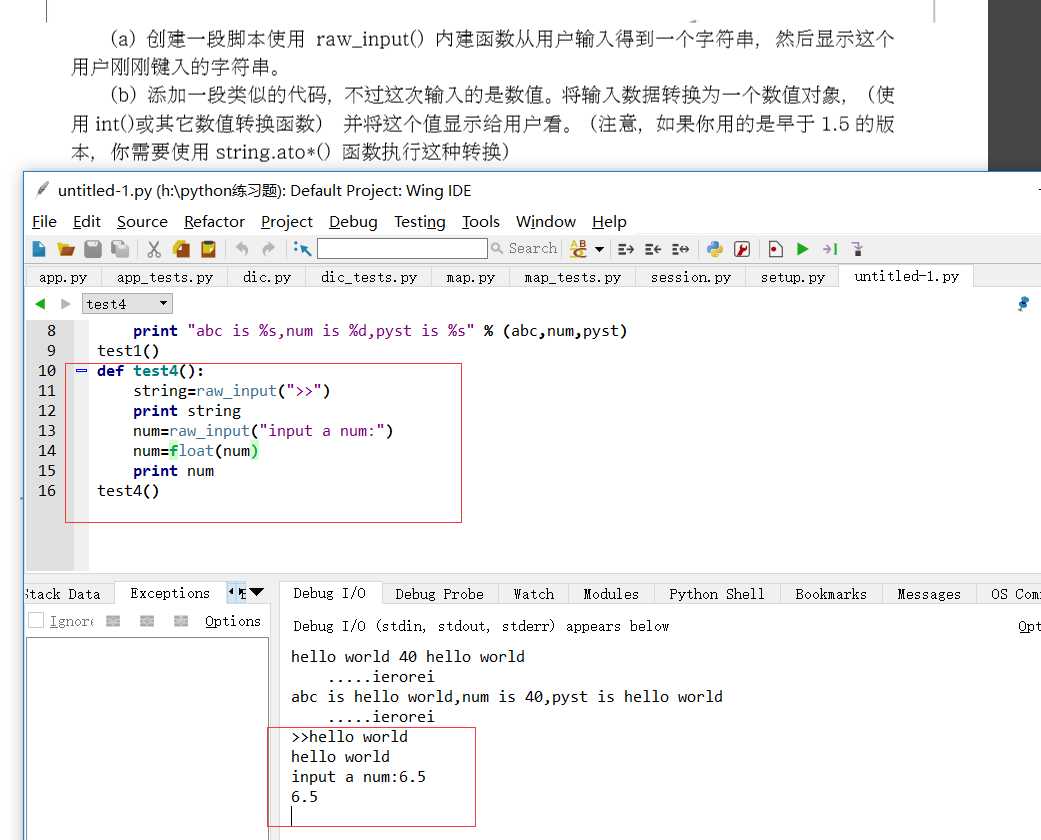
Task: Open the Bookmarks tab
Action: [831, 594]
